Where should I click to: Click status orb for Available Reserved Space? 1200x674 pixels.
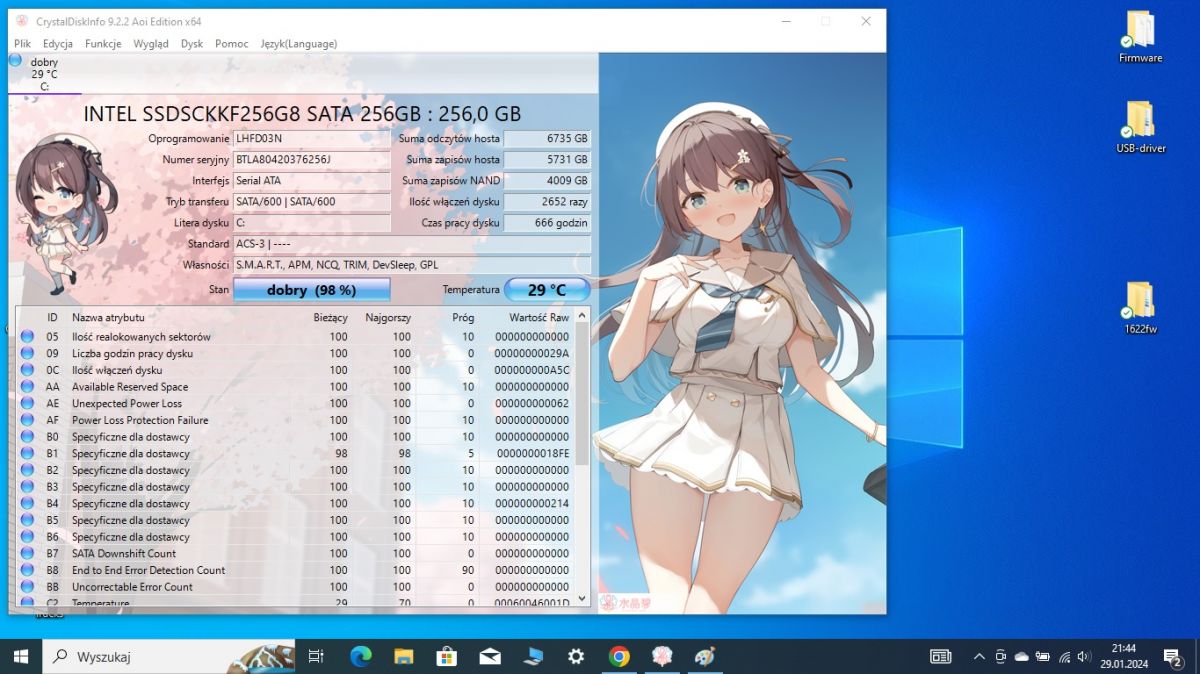coord(27,387)
